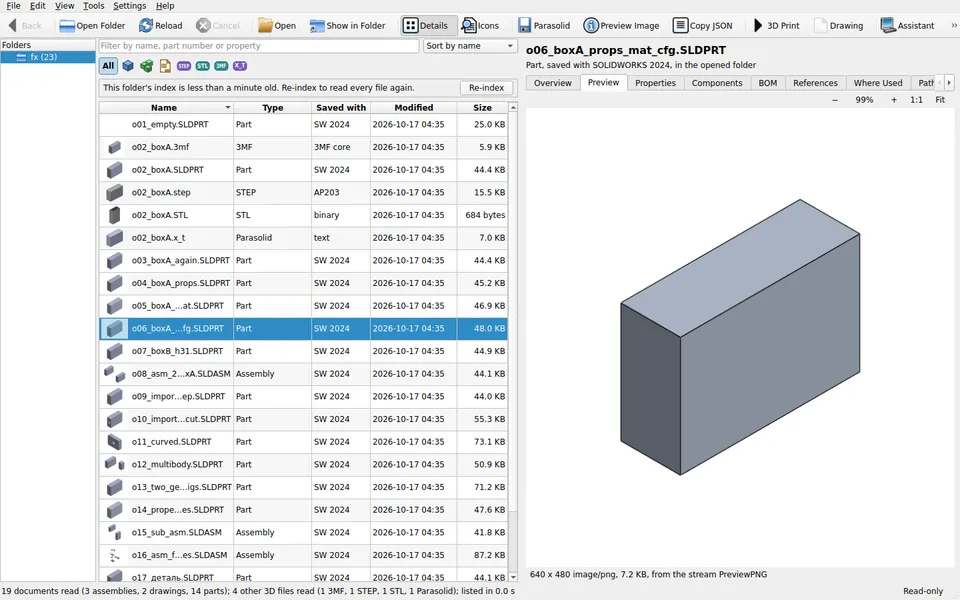Click the 3D box preview image

pyautogui.click(x=740, y=337)
